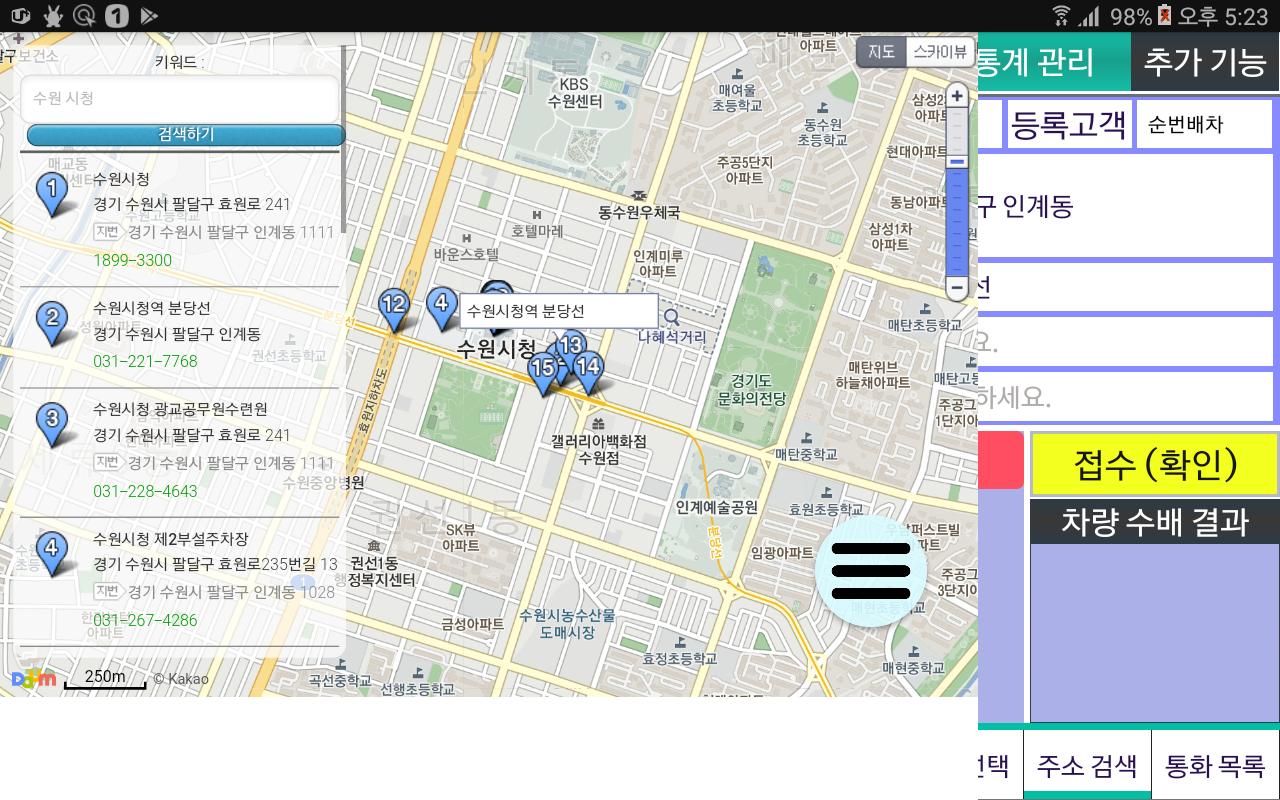The height and width of the screenshot is (800, 1280).
Task: Click the search results scrollbar
Action: (343, 140)
